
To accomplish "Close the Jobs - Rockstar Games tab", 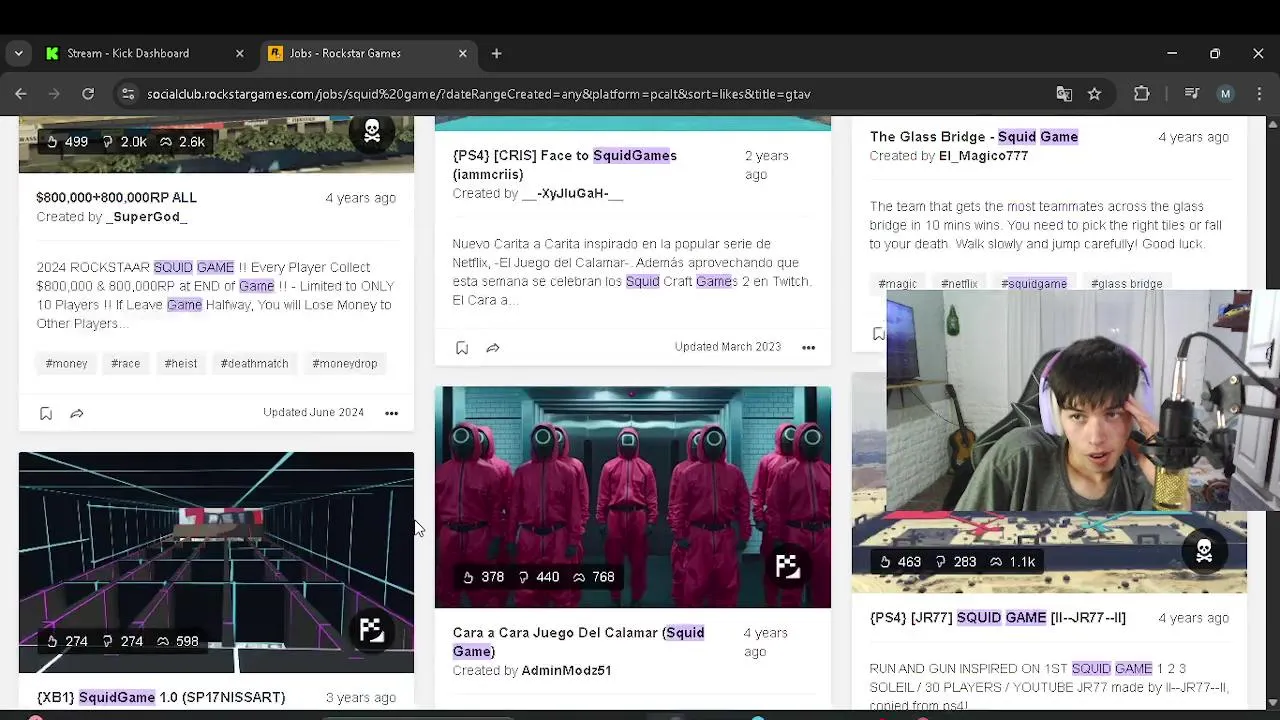I will 462,53.
